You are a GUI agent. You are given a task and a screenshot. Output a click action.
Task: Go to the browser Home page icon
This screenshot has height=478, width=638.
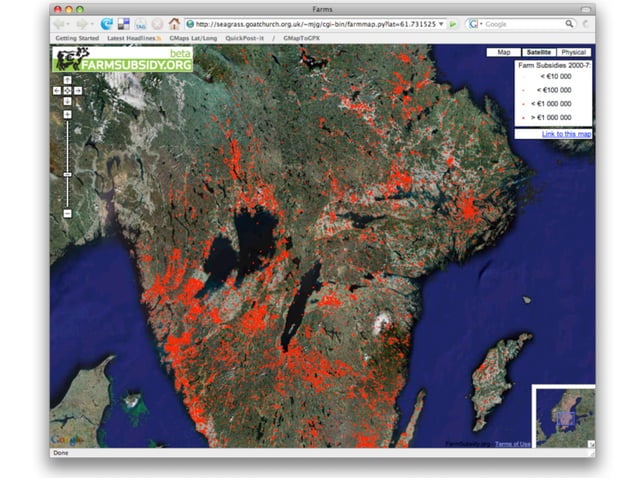174,23
